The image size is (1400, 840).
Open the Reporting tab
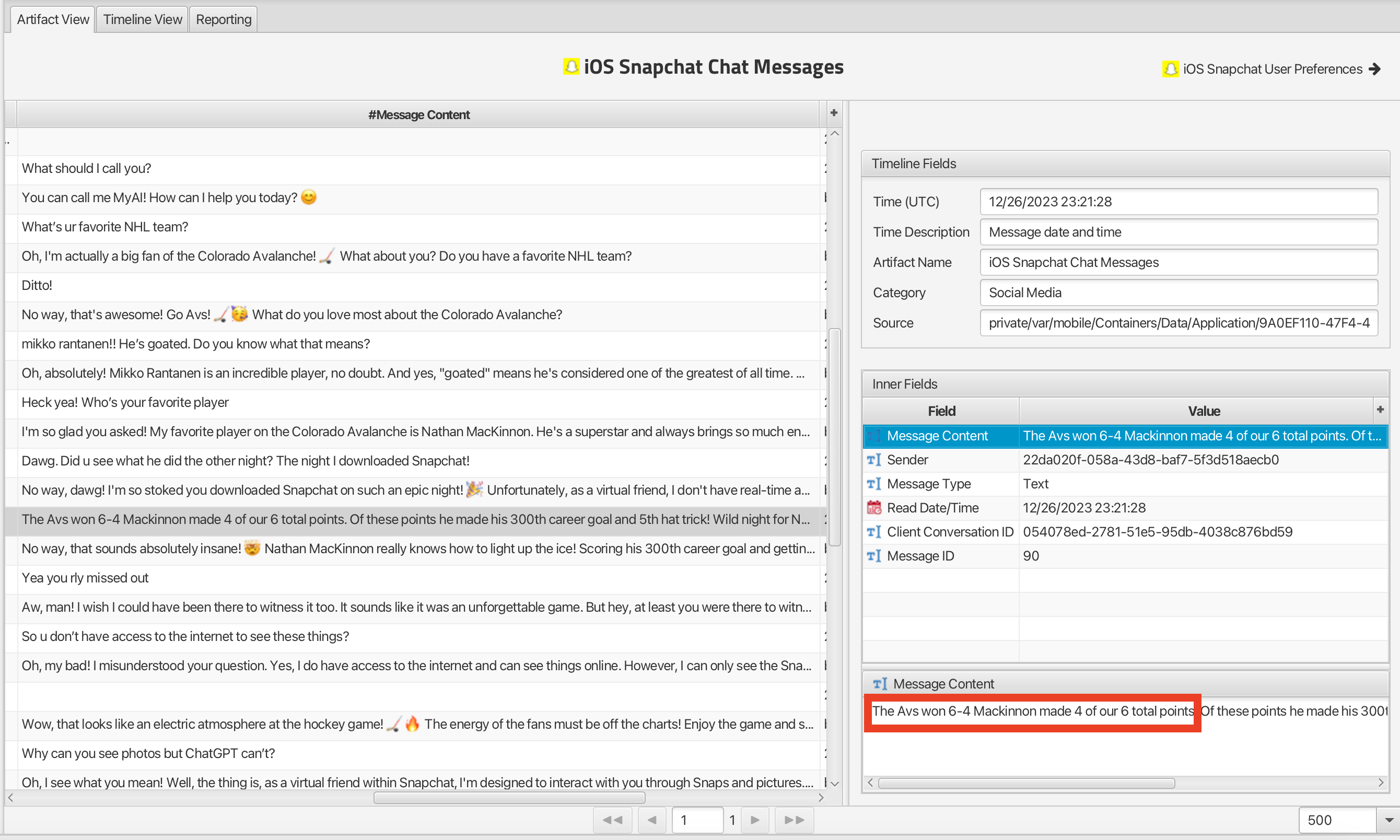coord(224,19)
